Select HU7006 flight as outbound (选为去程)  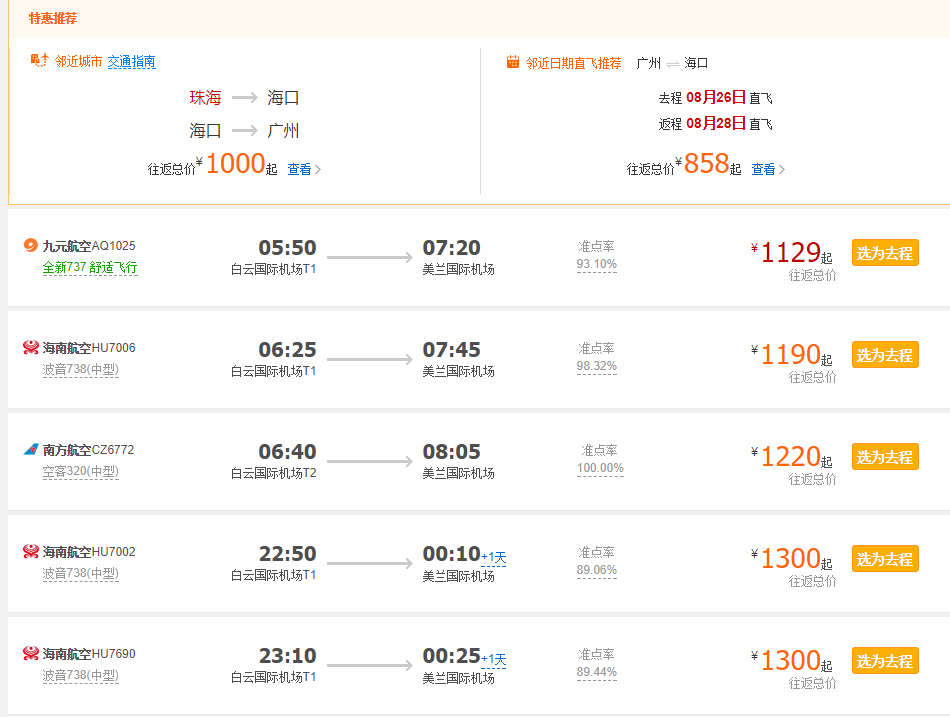(885, 355)
